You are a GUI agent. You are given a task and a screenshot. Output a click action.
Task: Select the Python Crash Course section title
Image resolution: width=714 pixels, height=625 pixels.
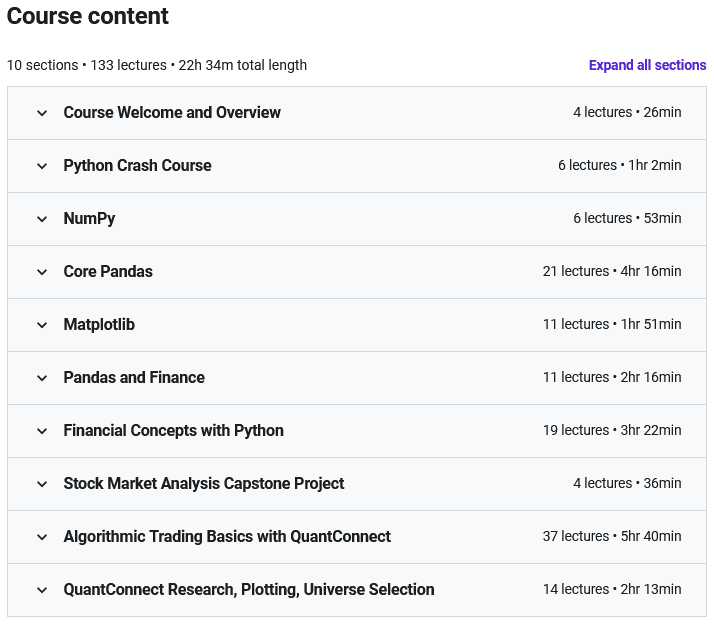point(137,166)
